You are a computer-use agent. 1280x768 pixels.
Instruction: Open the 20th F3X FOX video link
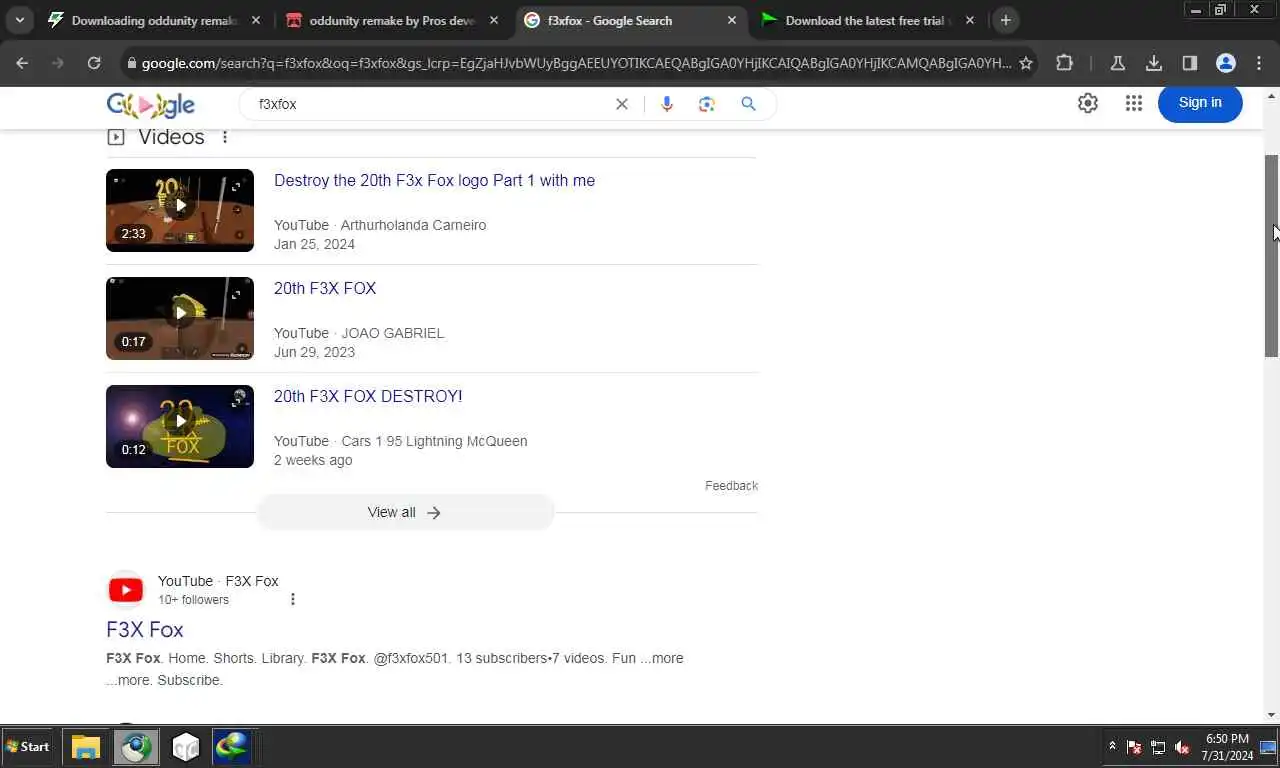click(x=325, y=289)
